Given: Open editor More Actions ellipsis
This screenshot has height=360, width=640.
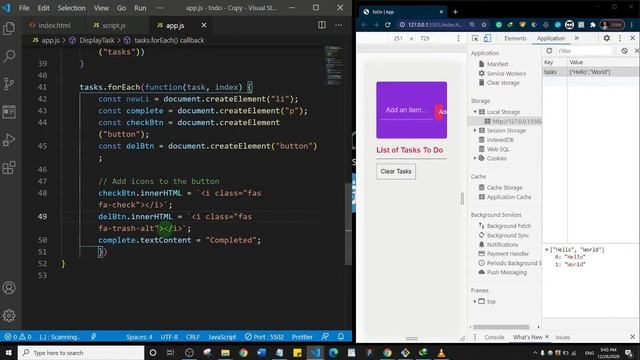Looking at the screenshot, I should click(339, 25).
